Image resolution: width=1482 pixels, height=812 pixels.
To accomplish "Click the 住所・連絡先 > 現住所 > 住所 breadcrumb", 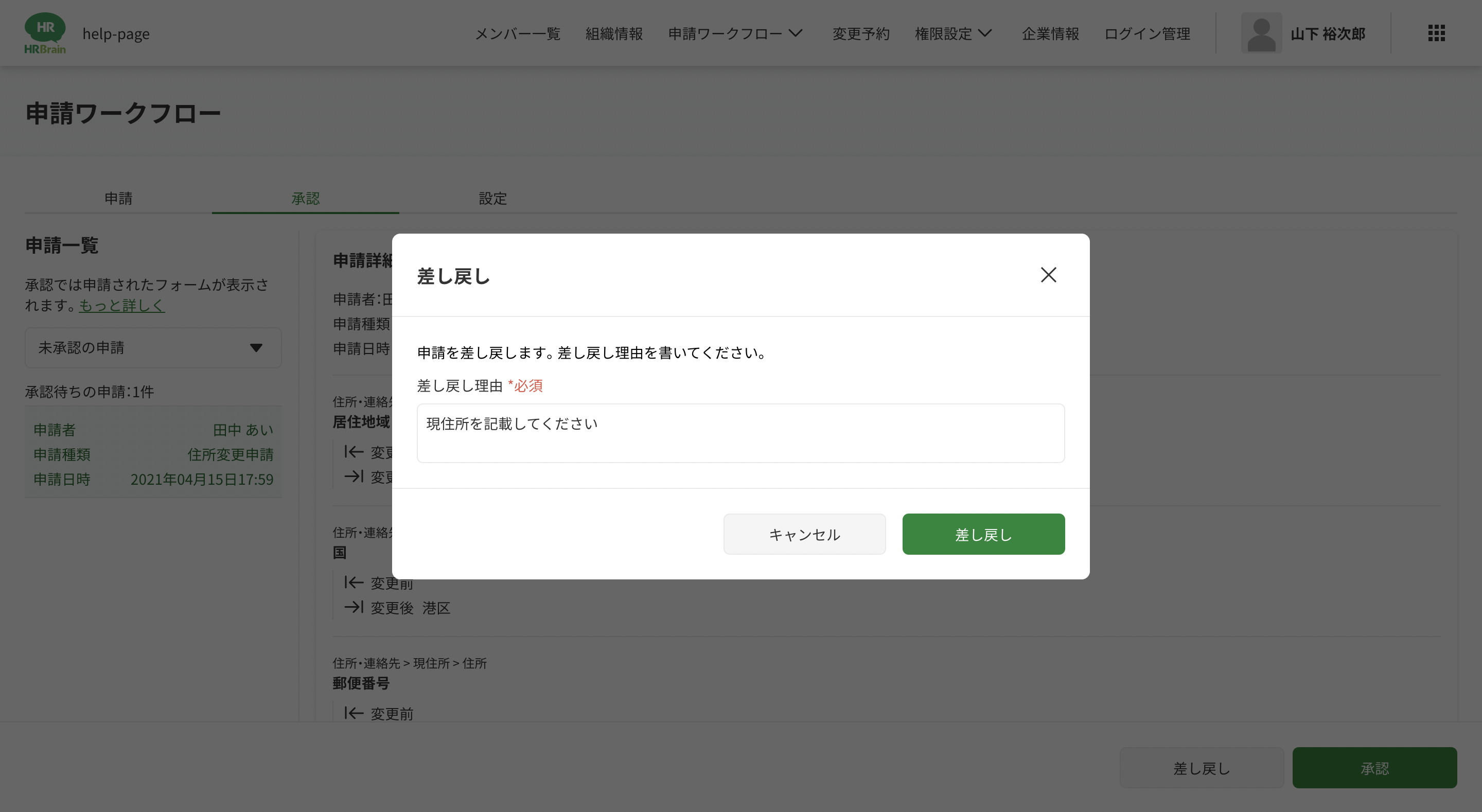I will tap(409, 663).
